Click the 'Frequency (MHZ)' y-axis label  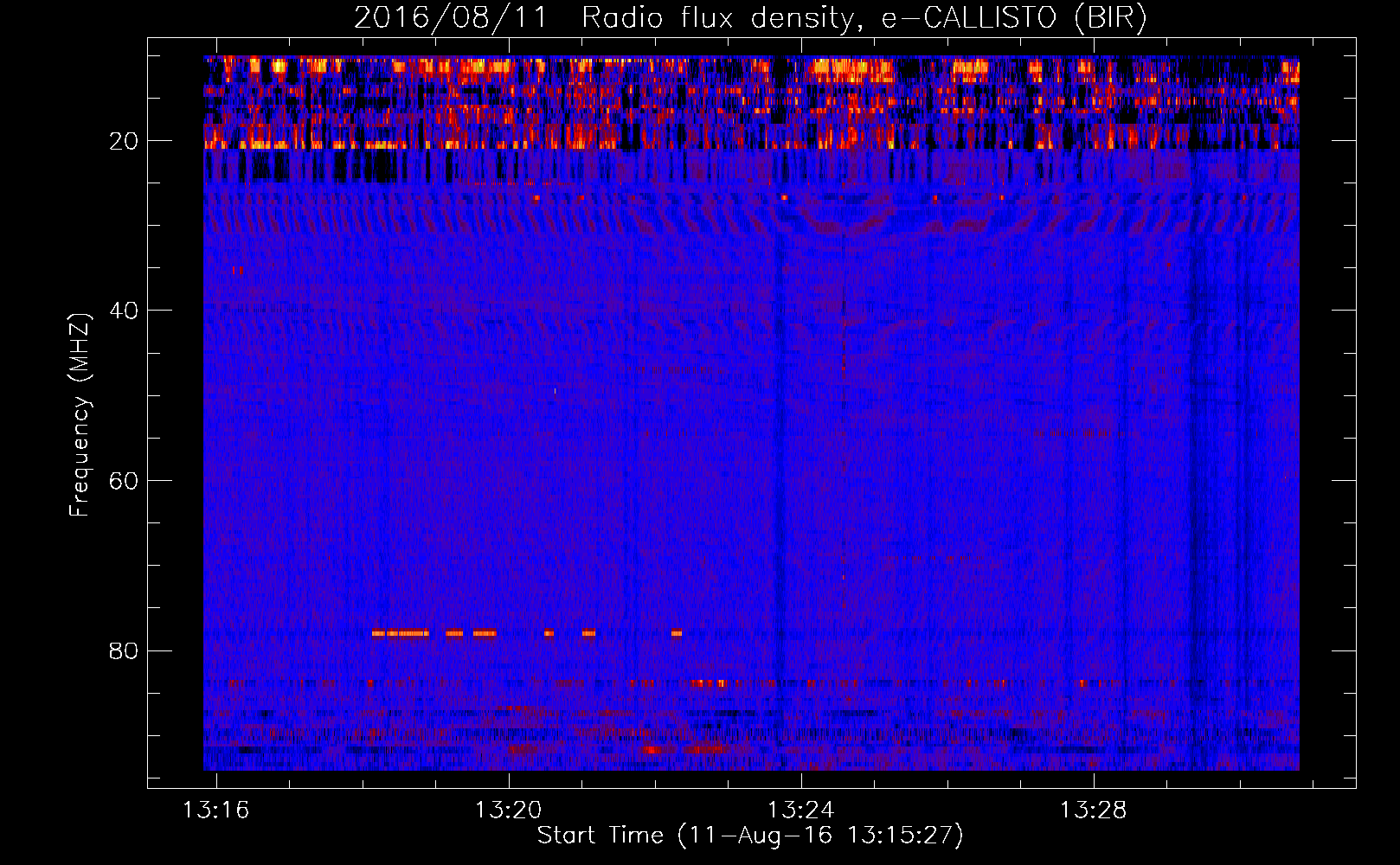click(79, 415)
